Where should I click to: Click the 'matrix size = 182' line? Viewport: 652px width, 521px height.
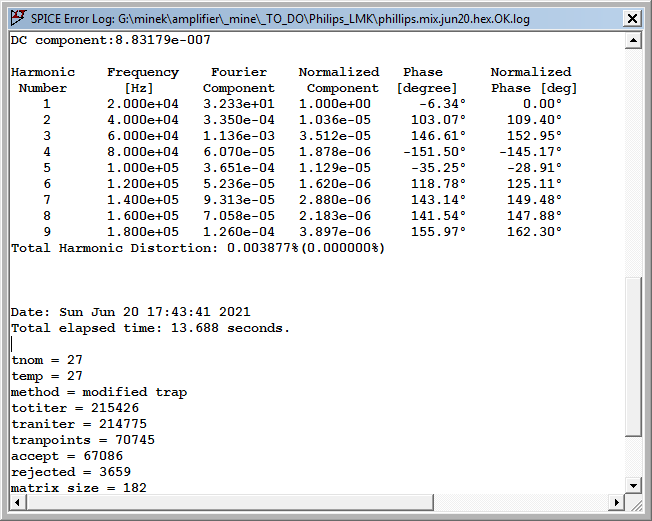pyautogui.click(x=79, y=488)
